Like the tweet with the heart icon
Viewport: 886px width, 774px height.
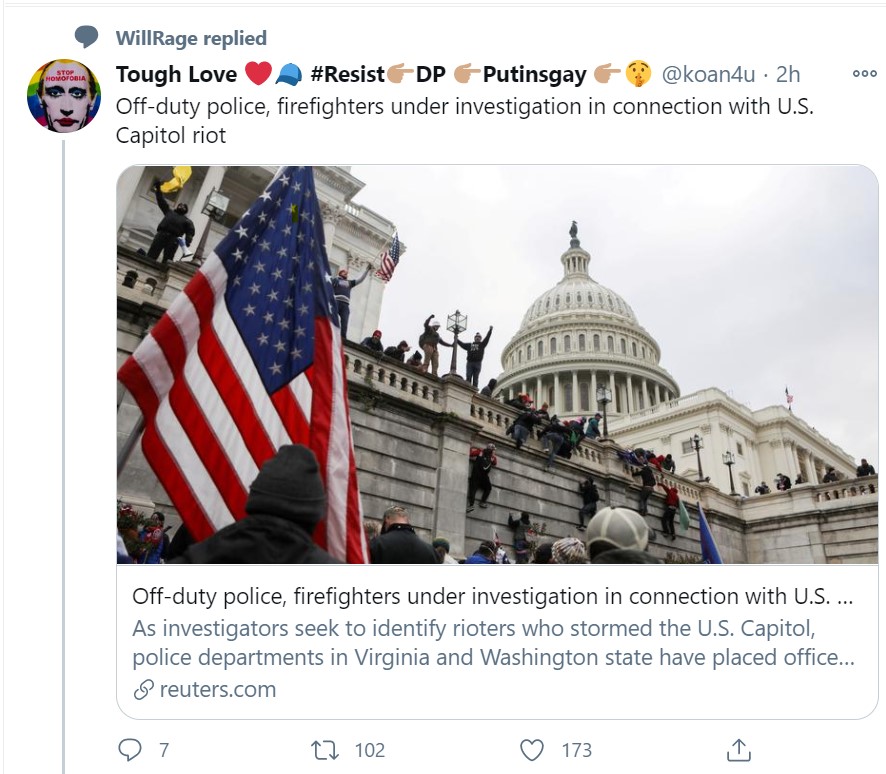533,749
